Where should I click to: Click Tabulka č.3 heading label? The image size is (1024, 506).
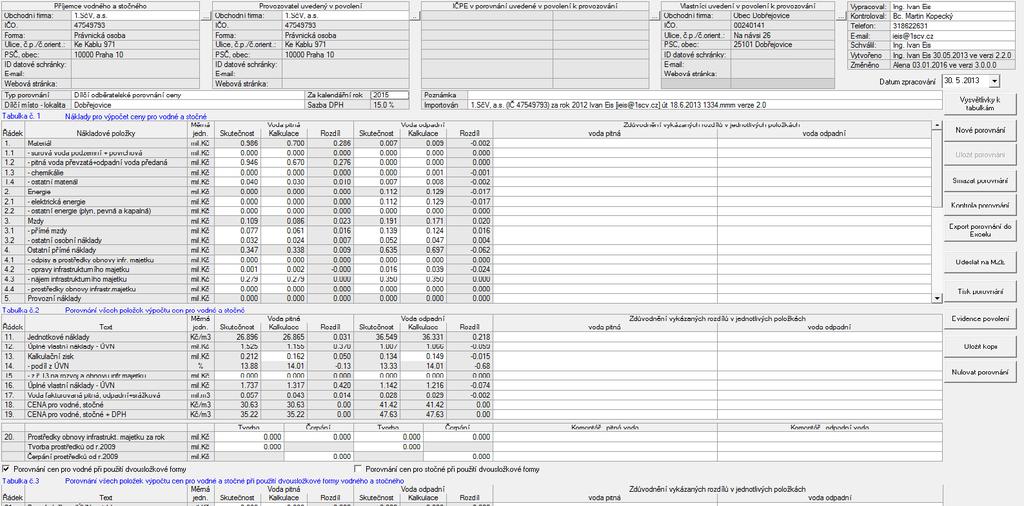pyautogui.click(x=22, y=481)
